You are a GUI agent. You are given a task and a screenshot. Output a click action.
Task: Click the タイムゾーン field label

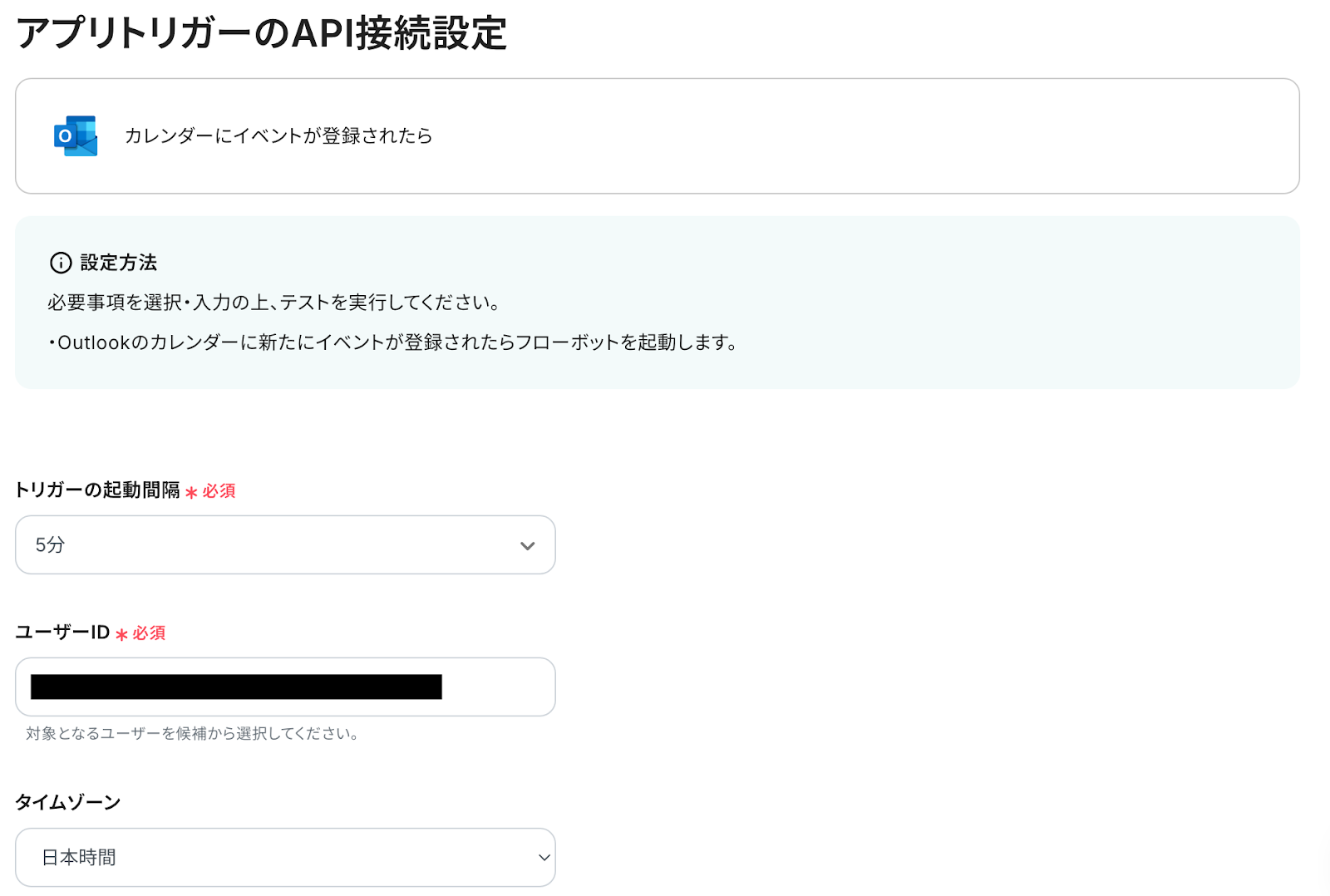tap(68, 802)
